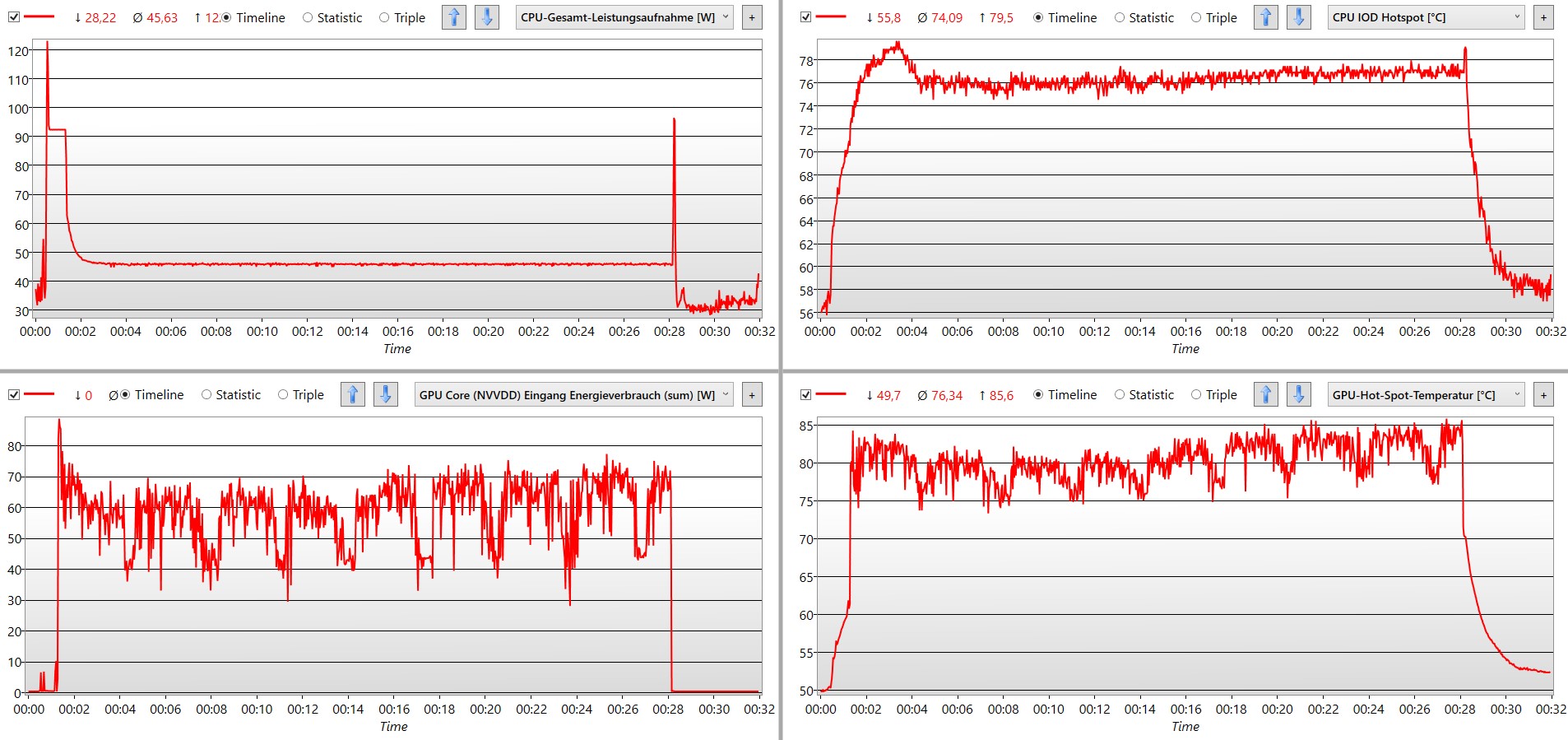Image resolution: width=1568 pixels, height=740 pixels.
Task: Uncheck the series checkbox in the CPU IOD Hotspot panel
Action: [x=805, y=17]
